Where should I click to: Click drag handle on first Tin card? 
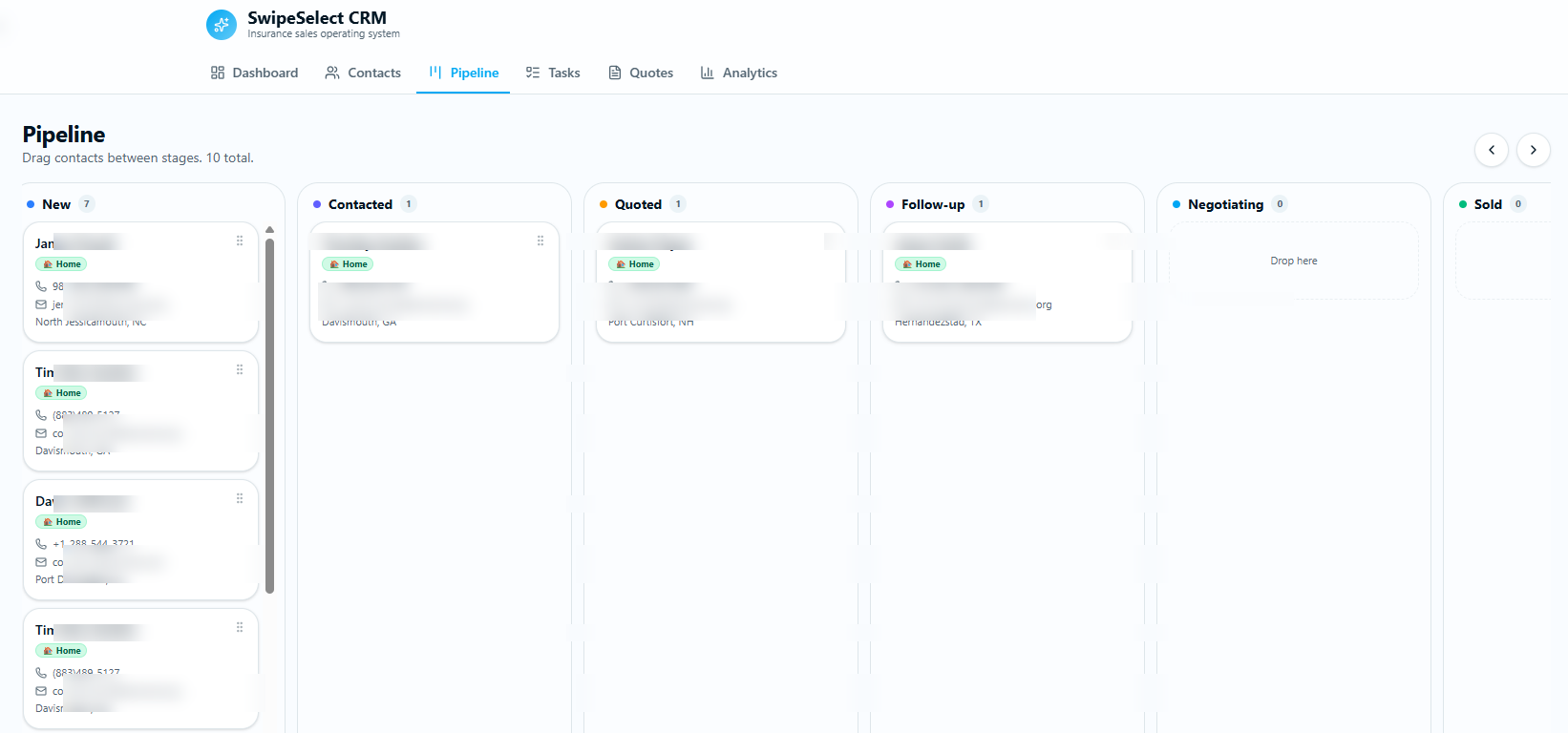coord(240,369)
